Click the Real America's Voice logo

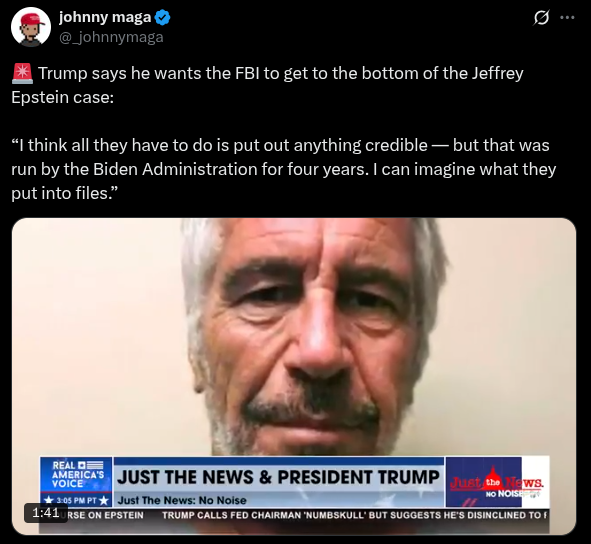point(76,475)
